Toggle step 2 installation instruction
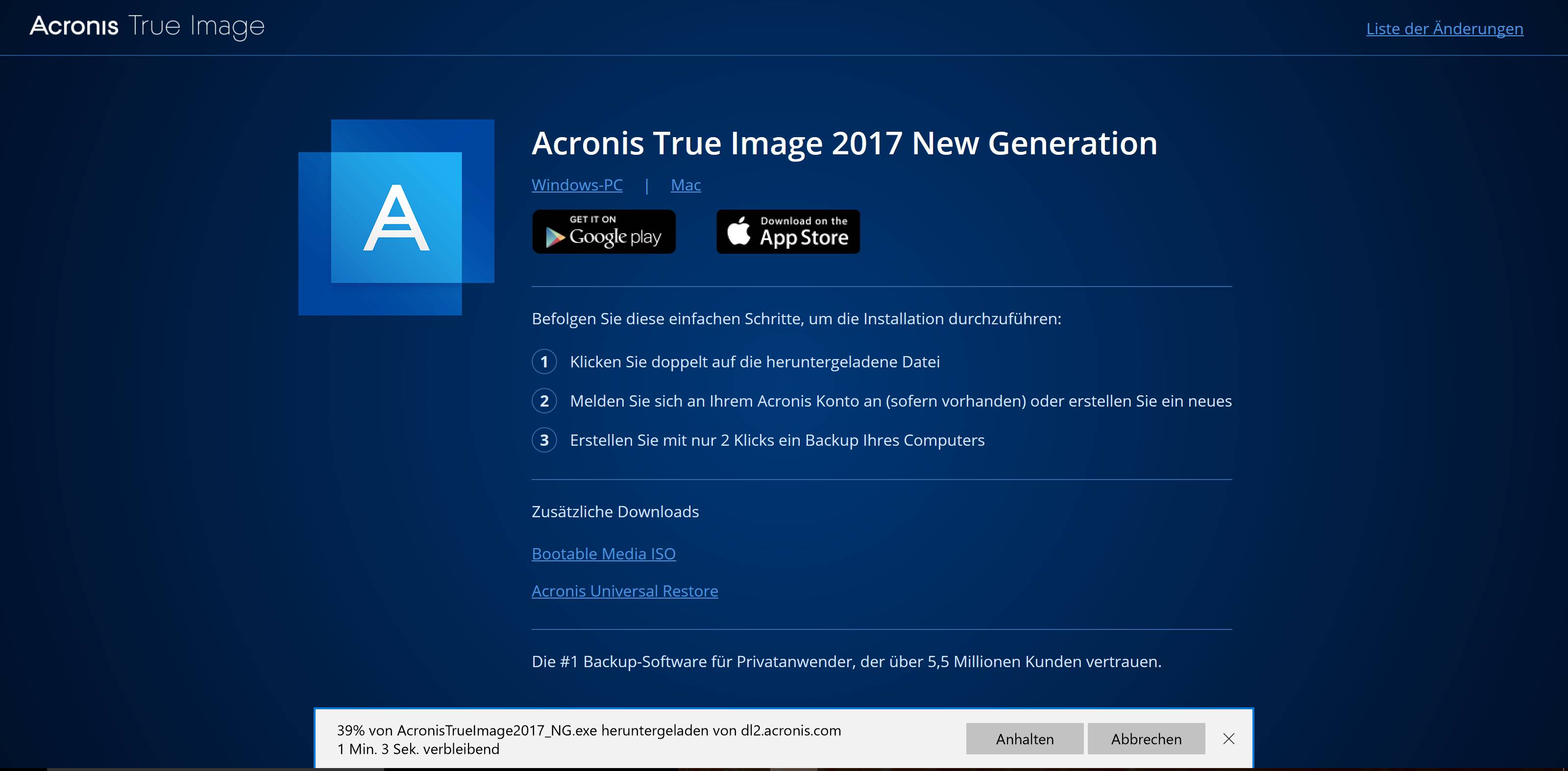Viewport: 1568px width, 771px height. click(545, 400)
